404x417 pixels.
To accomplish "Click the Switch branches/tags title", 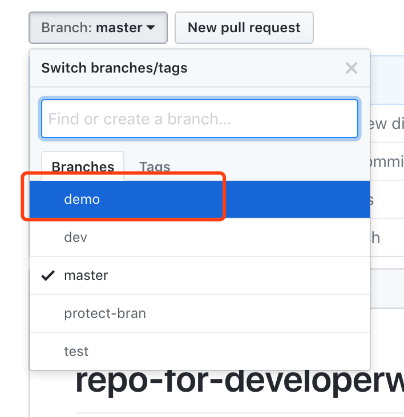I will (114, 68).
